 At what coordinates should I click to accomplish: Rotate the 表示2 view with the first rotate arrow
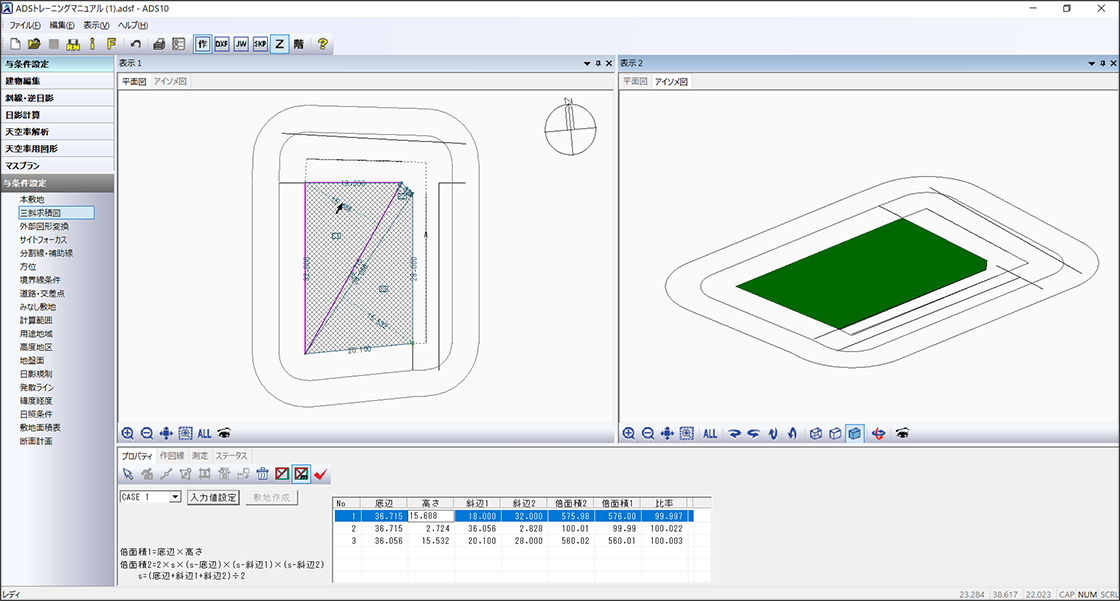tap(734, 433)
